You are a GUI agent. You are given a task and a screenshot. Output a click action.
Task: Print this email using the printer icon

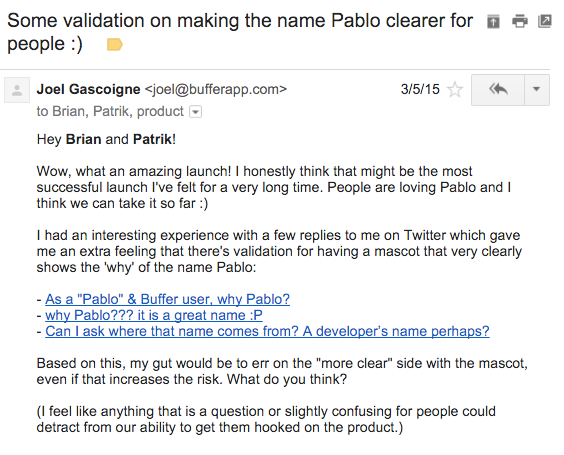tap(519, 21)
